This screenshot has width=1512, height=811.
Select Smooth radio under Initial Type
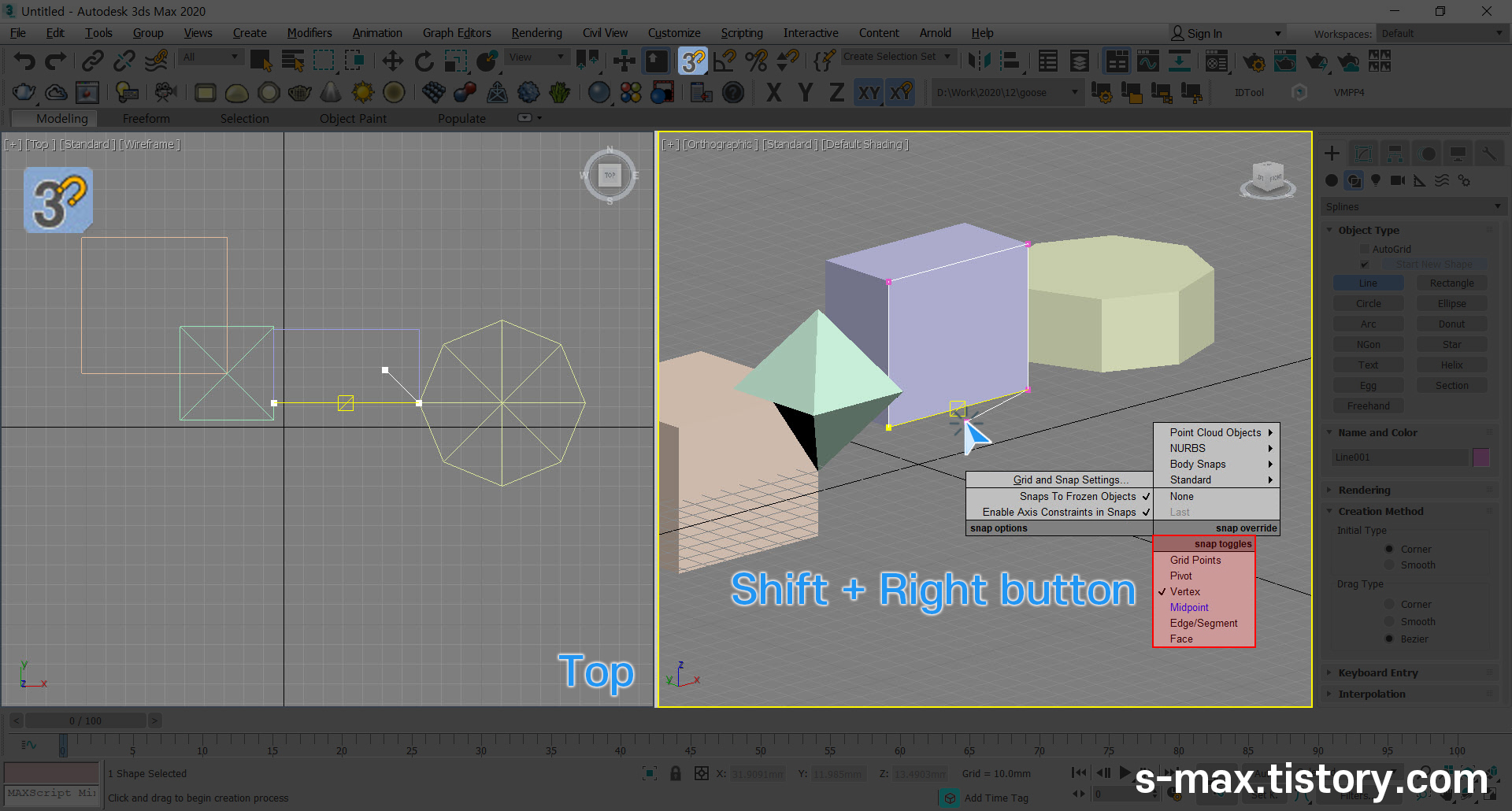click(1390, 565)
